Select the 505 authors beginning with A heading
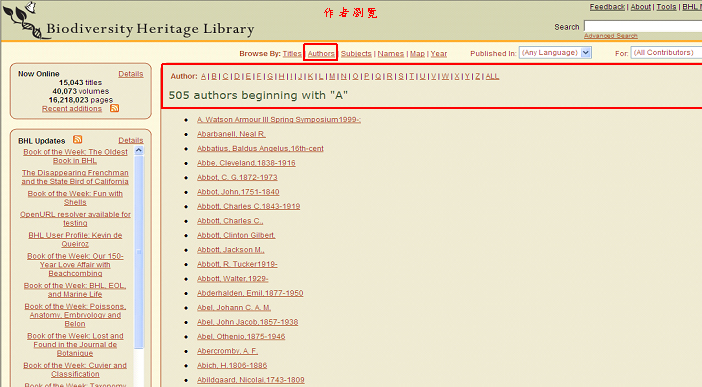Image resolution: width=702 pixels, height=387 pixels. pos(258,95)
